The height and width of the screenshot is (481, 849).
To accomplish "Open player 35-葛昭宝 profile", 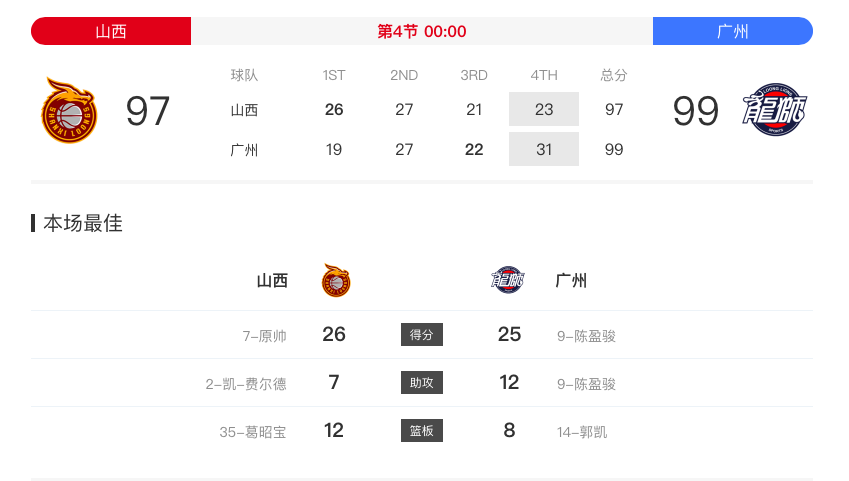I will [x=253, y=432].
